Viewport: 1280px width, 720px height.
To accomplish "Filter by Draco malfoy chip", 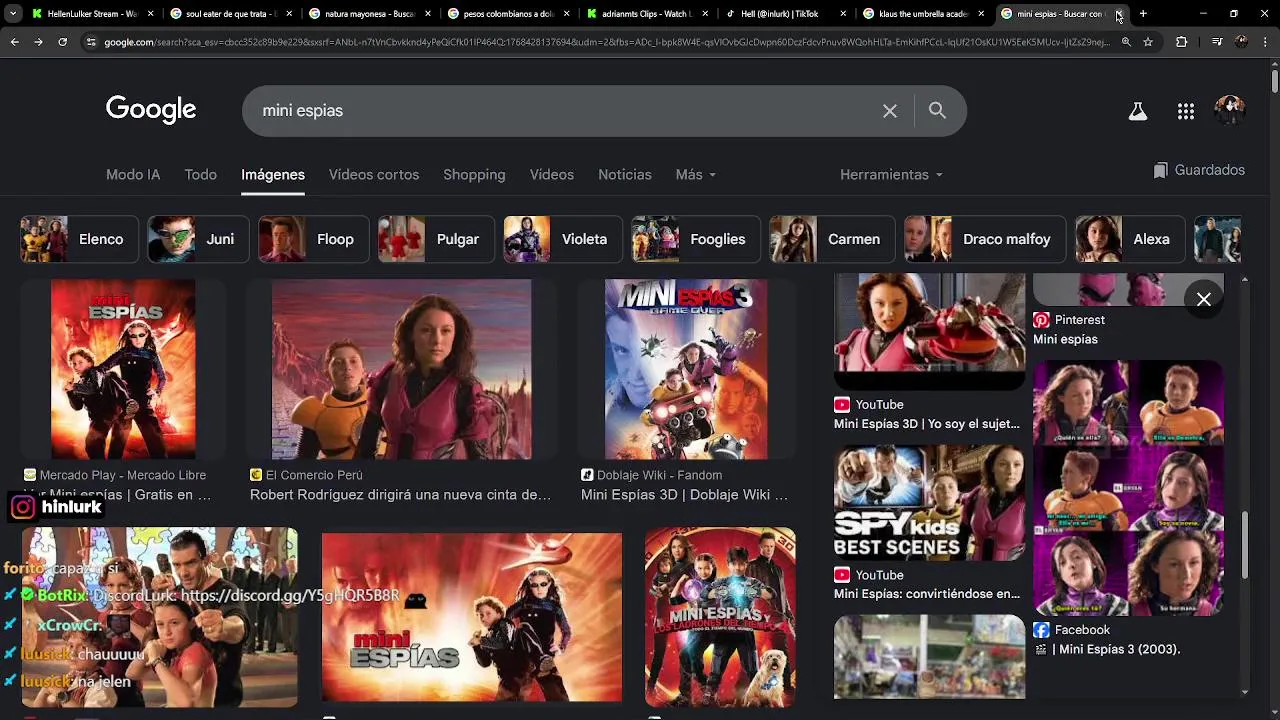I will (985, 239).
